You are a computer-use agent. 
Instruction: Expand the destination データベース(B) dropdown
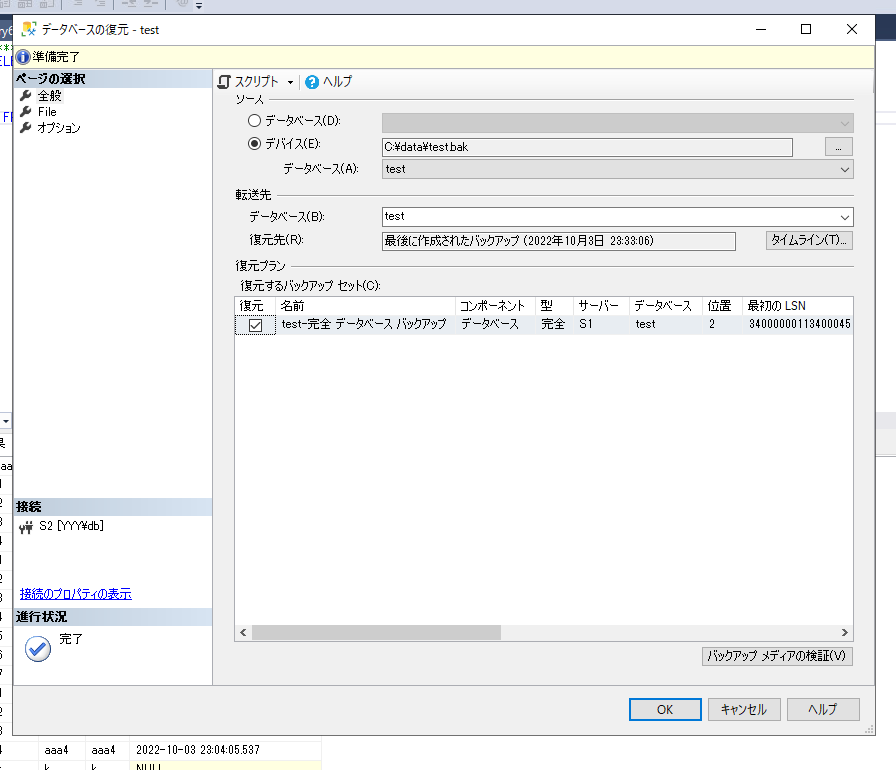845,217
